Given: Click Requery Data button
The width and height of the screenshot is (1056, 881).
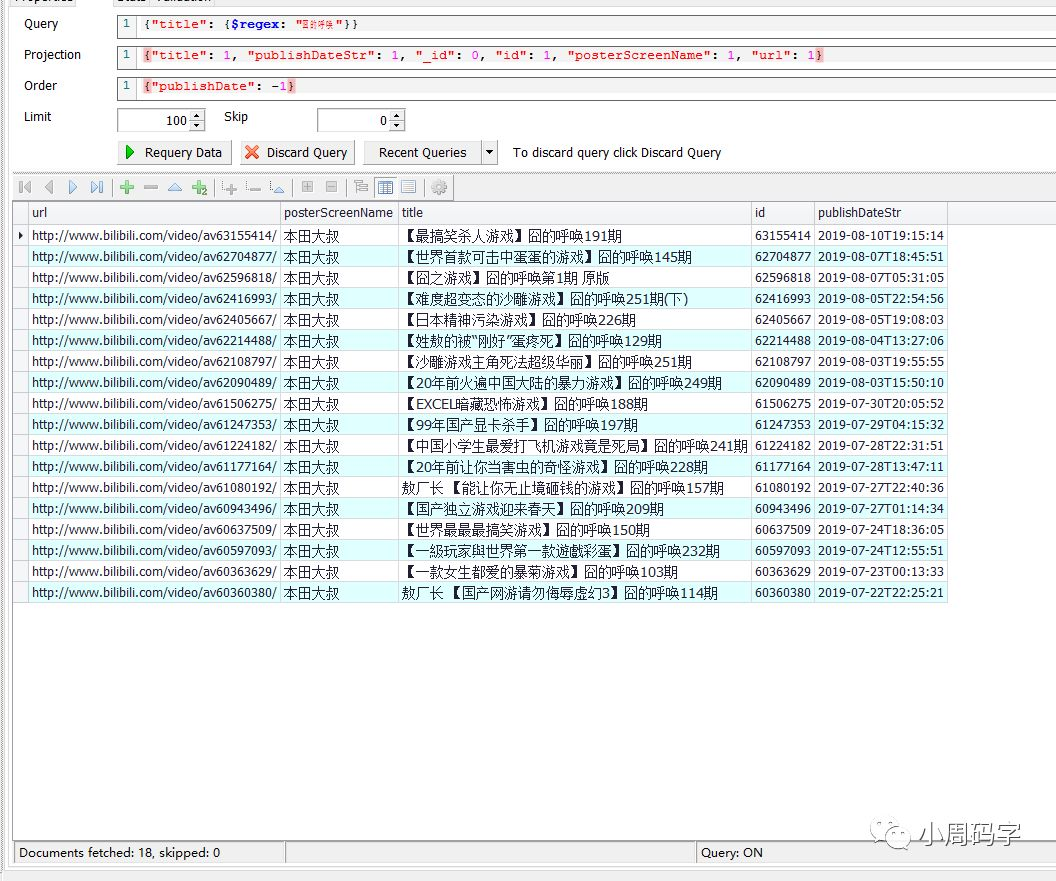Looking at the screenshot, I should (x=174, y=152).
